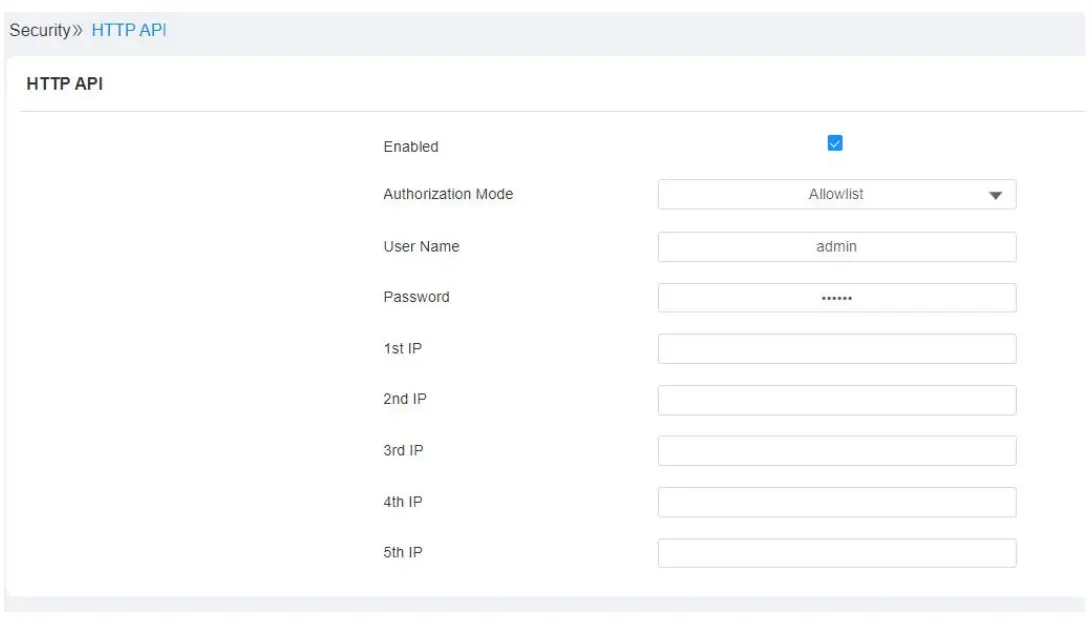
Task: Click the User Name input field
Action: [x=836, y=247]
